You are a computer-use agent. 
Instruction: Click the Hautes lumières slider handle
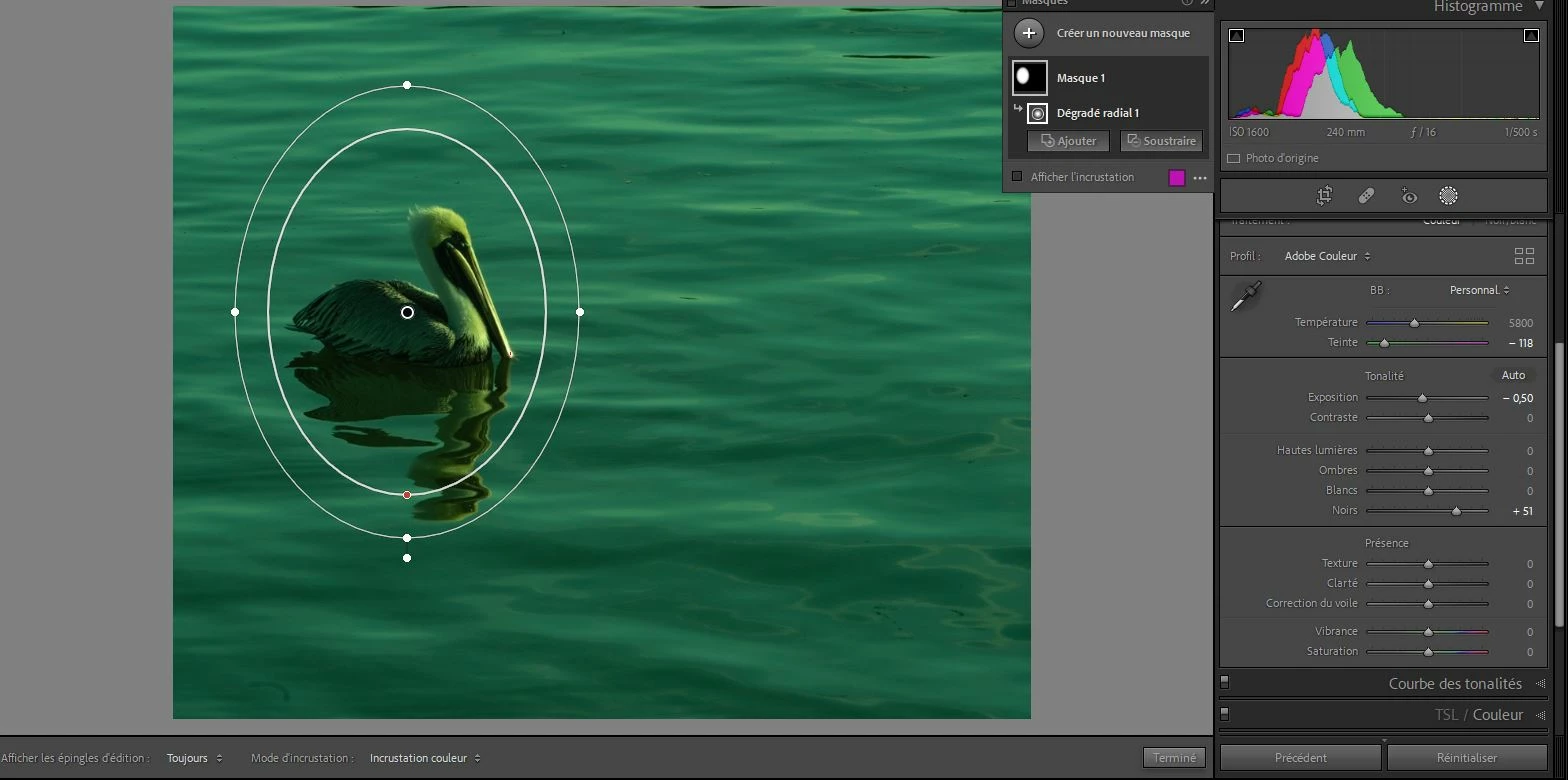click(1428, 451)
